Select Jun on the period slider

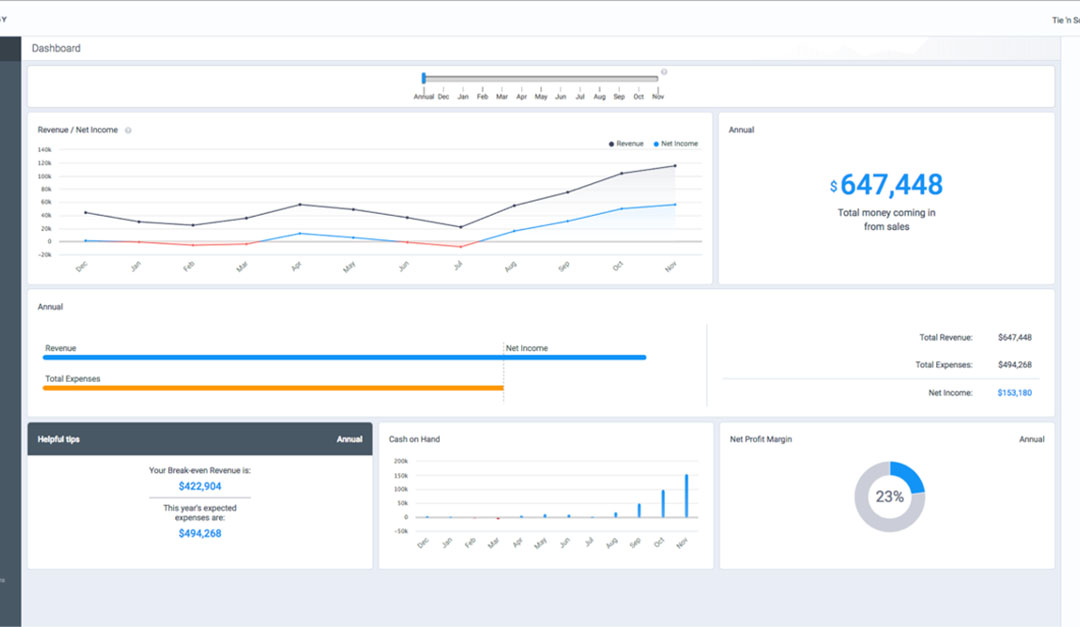(561, 97)
